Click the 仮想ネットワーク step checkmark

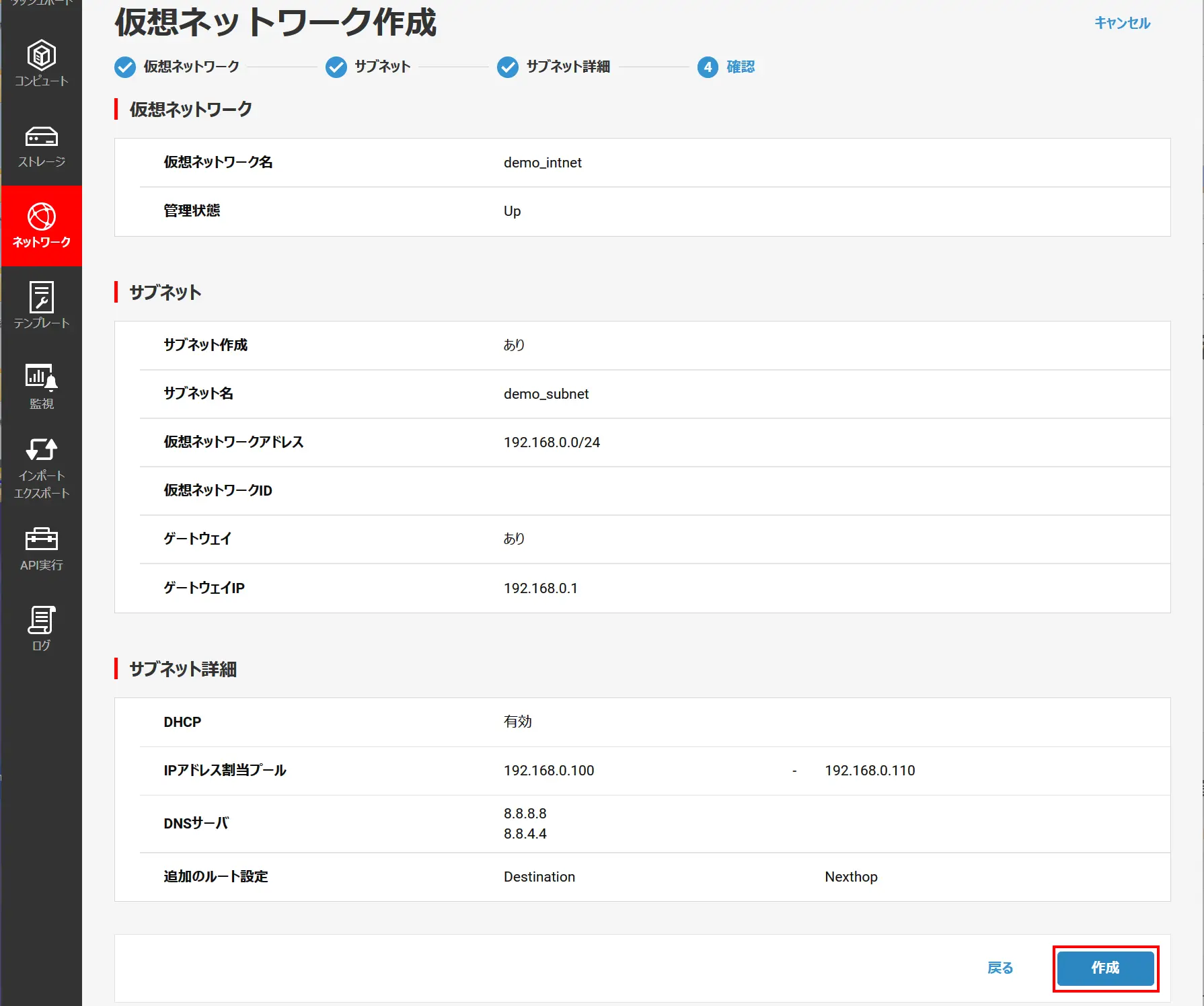pos(125,67)
